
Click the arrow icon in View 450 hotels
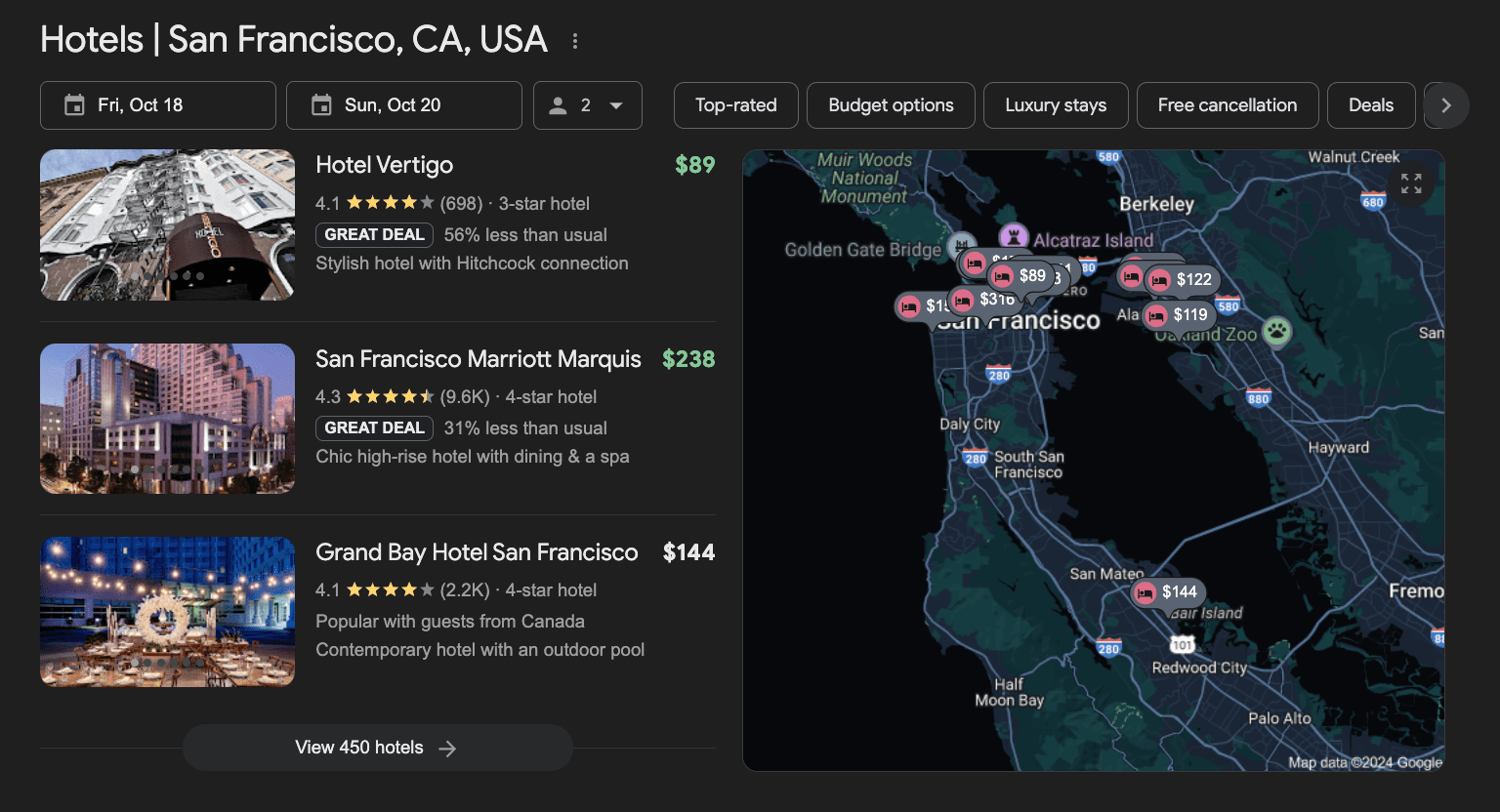447,749
